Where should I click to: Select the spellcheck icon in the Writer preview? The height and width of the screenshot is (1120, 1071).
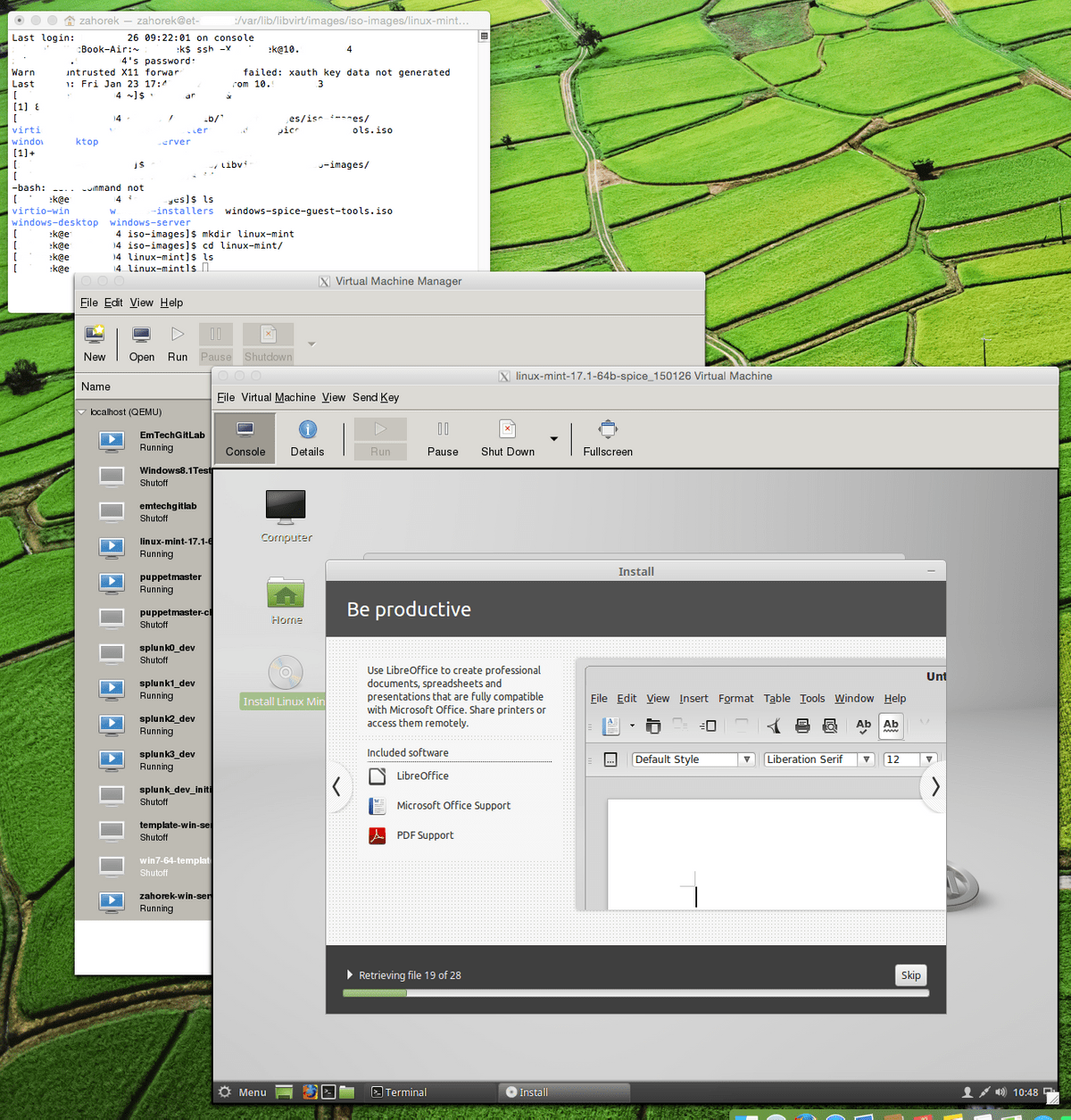[x=862, y=726]
